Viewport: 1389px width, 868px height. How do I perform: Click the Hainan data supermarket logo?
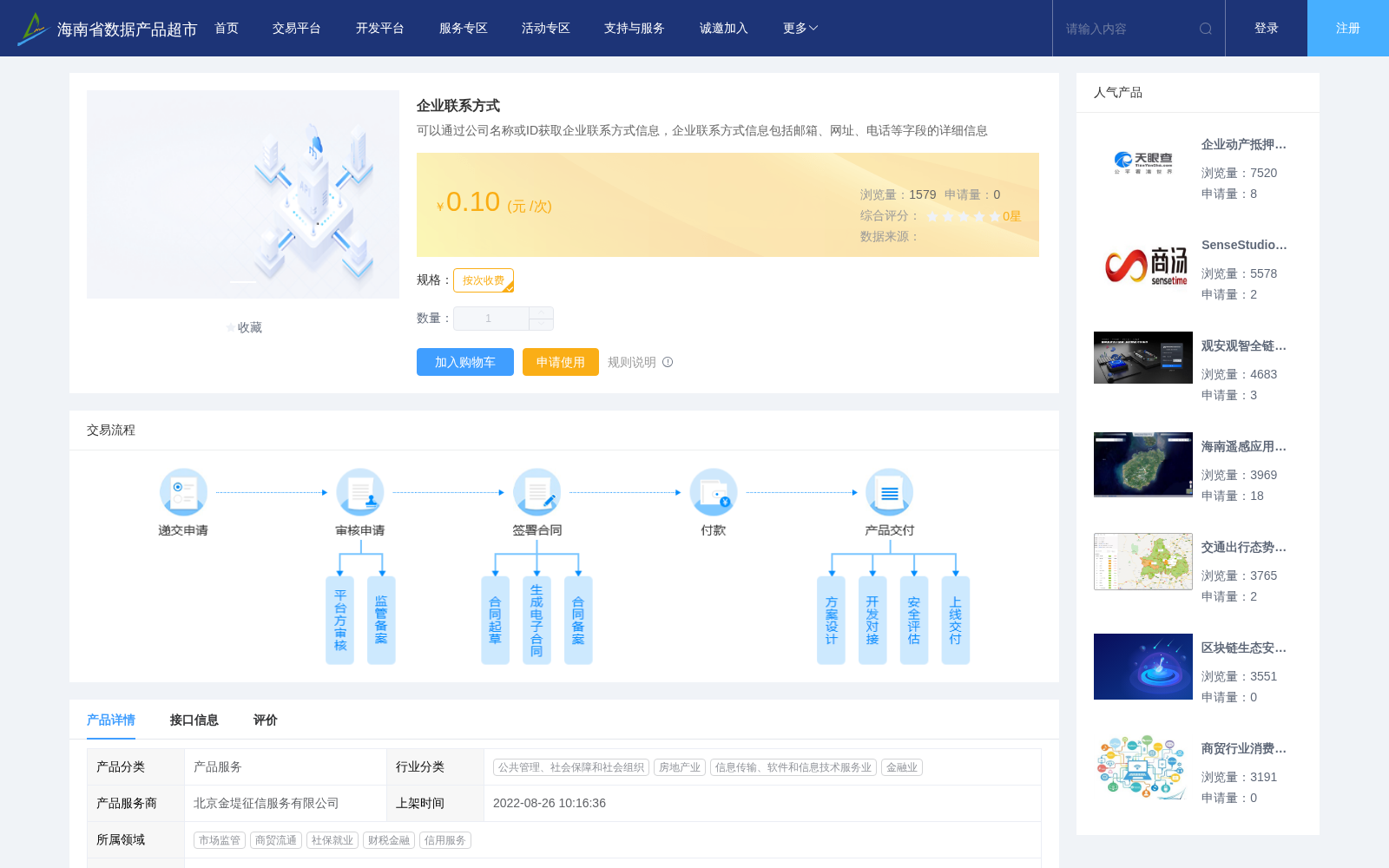click(x=33, y=29)
